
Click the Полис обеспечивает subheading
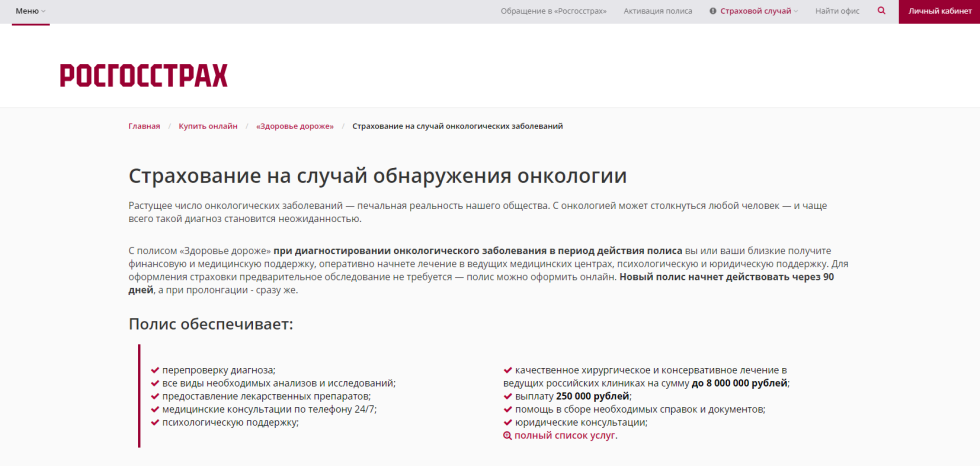210,323
